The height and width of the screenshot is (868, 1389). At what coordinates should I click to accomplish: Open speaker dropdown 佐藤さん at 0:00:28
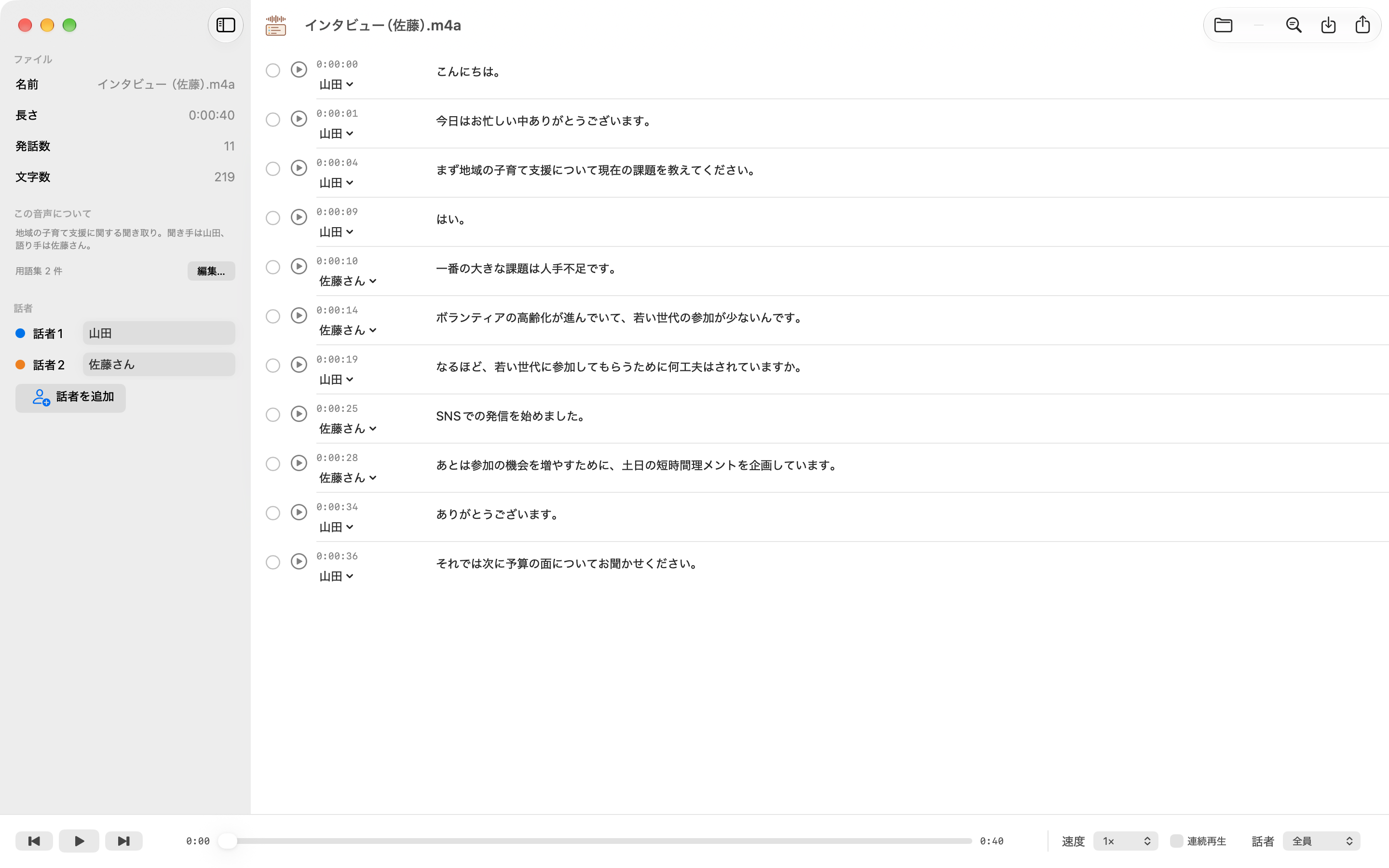pyautogui.click(x=348, y=478)
